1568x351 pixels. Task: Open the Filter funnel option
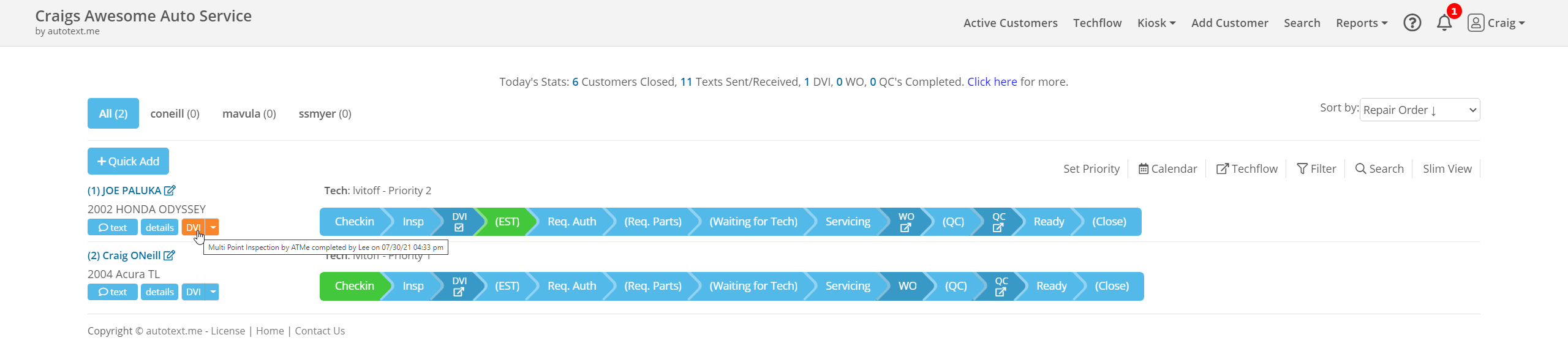click(1316, 168)
